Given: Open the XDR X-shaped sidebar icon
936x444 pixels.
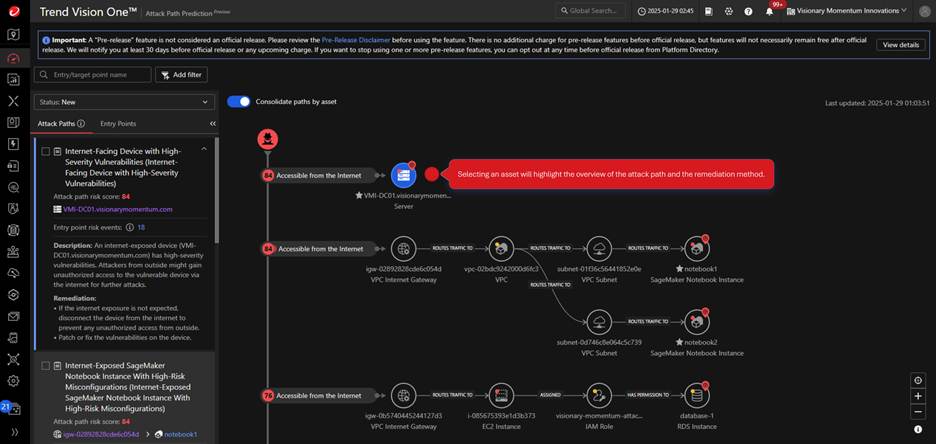Looking at the screenshot, I should 14,100.
